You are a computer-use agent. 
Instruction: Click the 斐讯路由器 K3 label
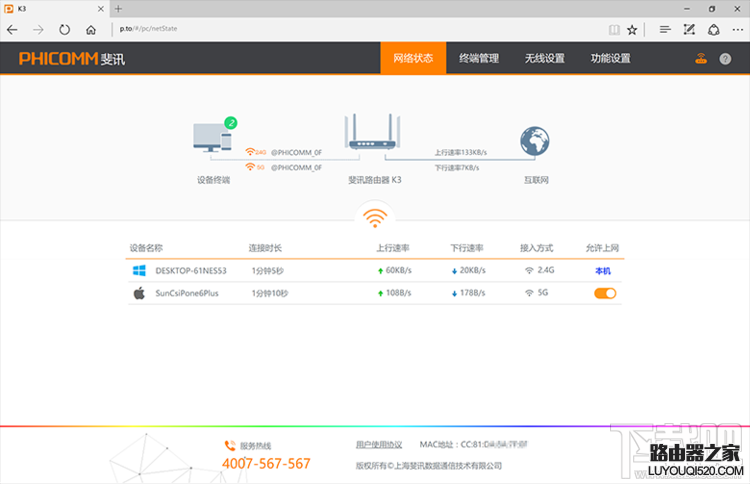(x=375, y=180)
